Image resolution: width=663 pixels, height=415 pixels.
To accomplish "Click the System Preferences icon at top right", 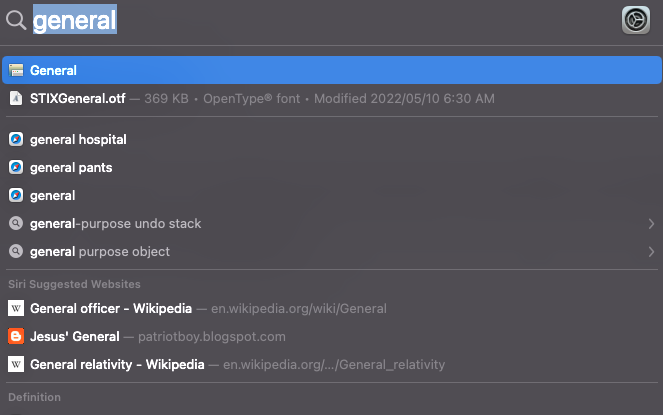I will (x=636, y=20).
